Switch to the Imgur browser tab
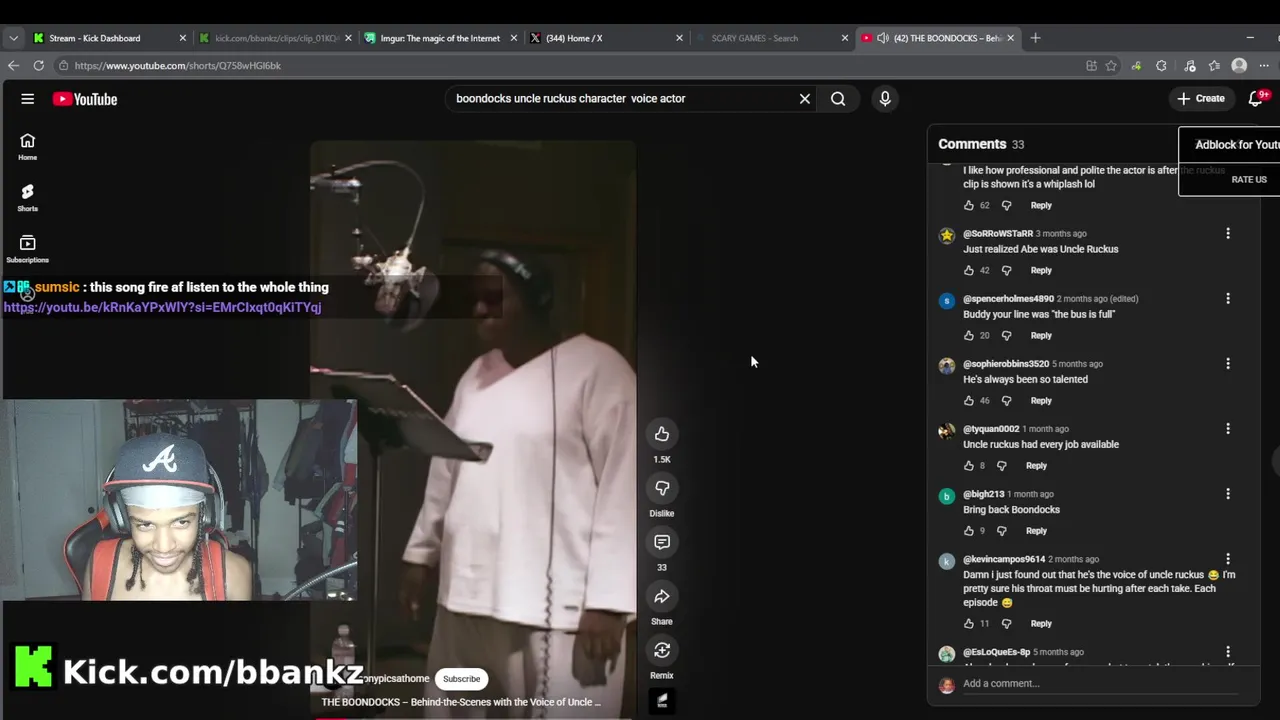The width and height of the screenshot is (1280, 720). point(440,38)
